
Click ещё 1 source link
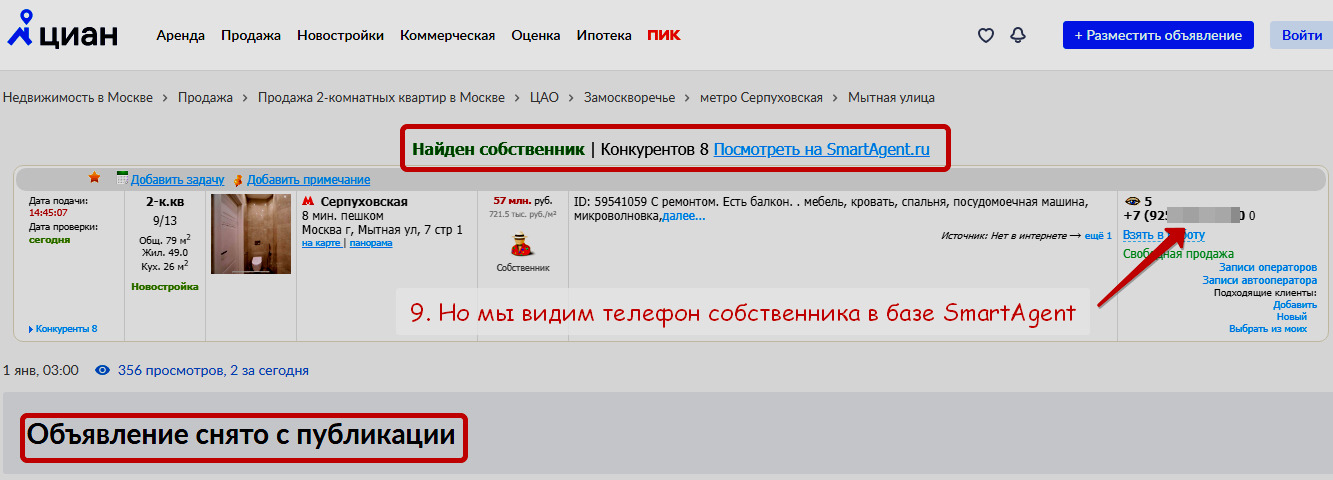click(x=1098, y=236)
